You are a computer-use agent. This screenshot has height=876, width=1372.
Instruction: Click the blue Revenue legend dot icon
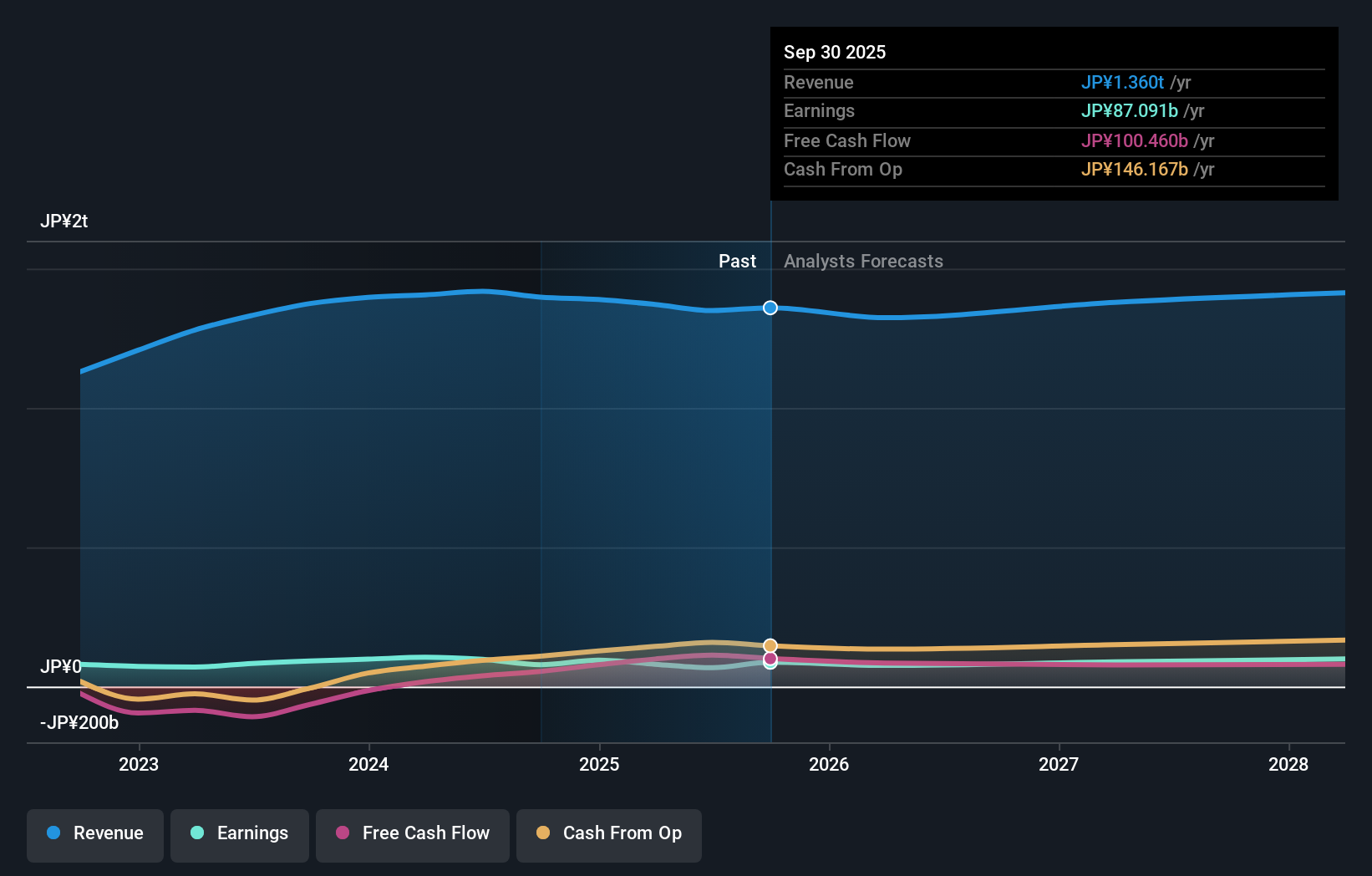tap(53, 833)
